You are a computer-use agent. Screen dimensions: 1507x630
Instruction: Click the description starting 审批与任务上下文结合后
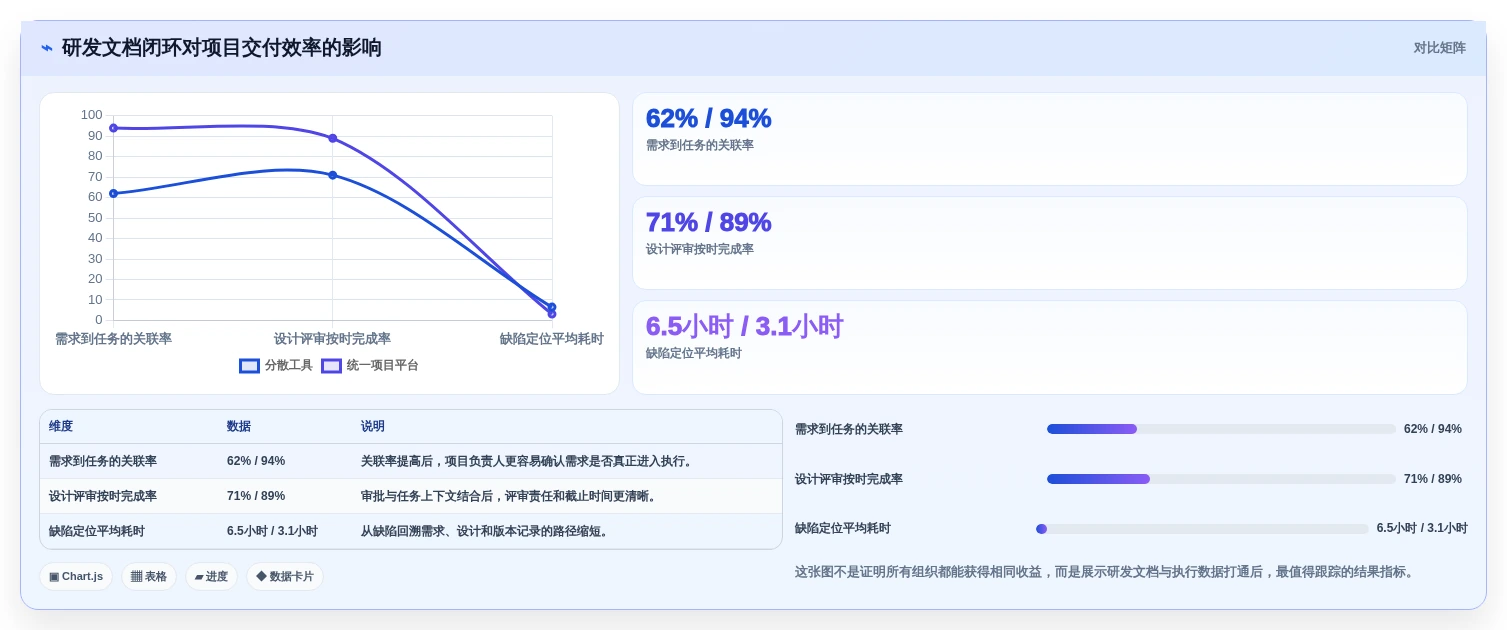(511, 496)
